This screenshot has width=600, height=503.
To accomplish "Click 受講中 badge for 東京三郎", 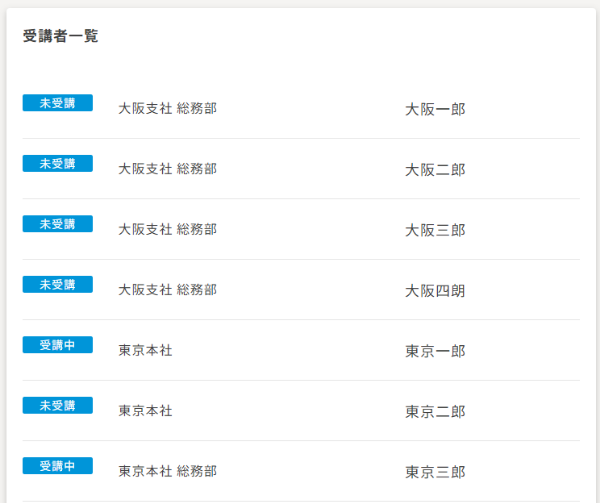I will click(x=57, y=466).
